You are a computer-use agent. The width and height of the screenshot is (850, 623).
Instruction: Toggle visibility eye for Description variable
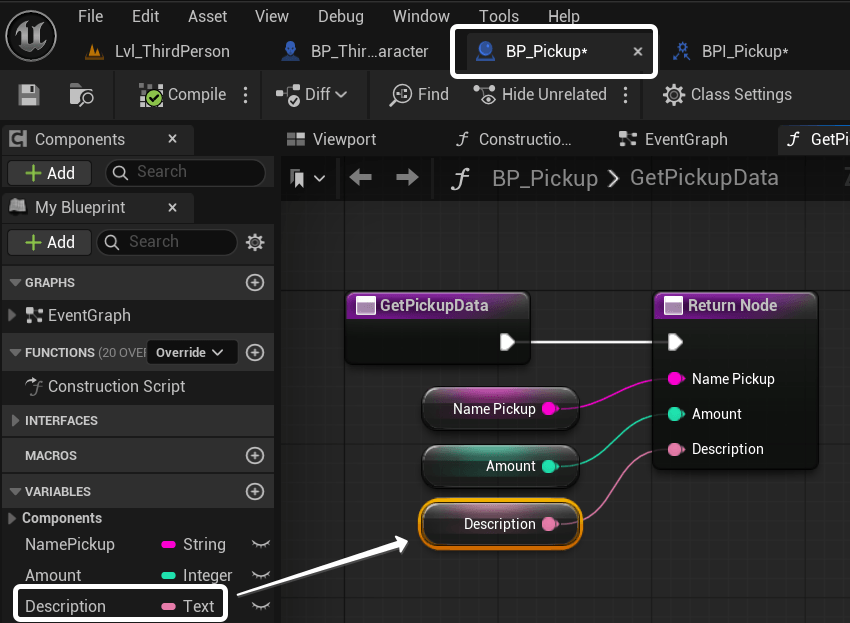260,606
